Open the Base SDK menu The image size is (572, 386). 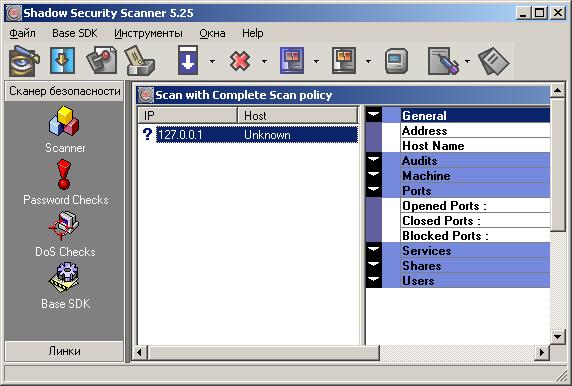click(74, 33)
